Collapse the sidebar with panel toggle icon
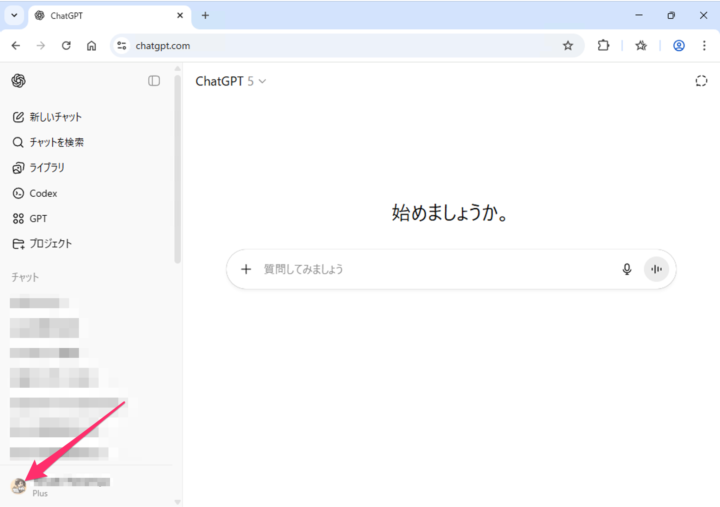Viewport: 720px width, 507px height. (154, 81)
